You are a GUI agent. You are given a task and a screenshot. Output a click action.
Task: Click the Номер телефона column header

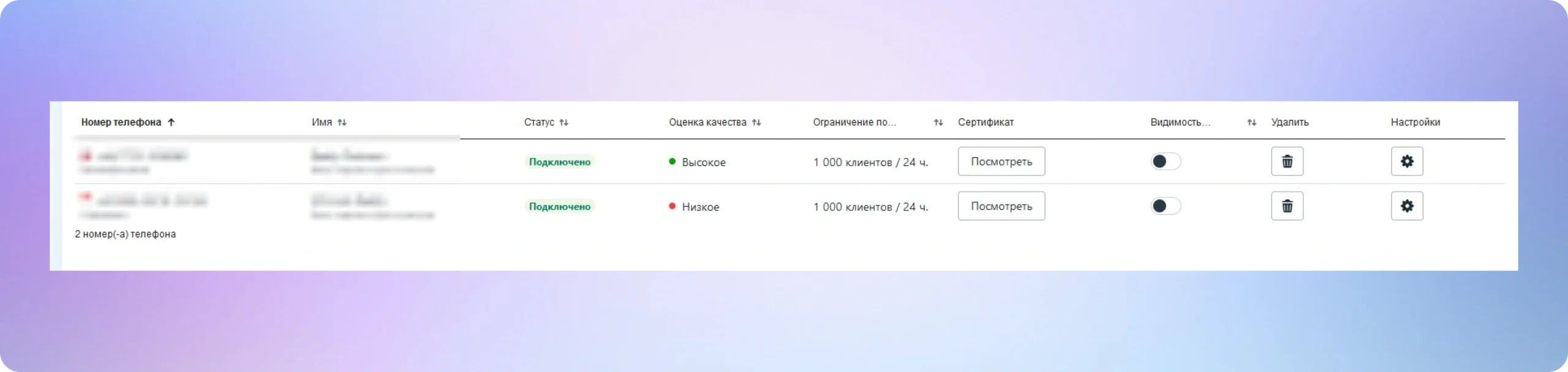point(121,122)
